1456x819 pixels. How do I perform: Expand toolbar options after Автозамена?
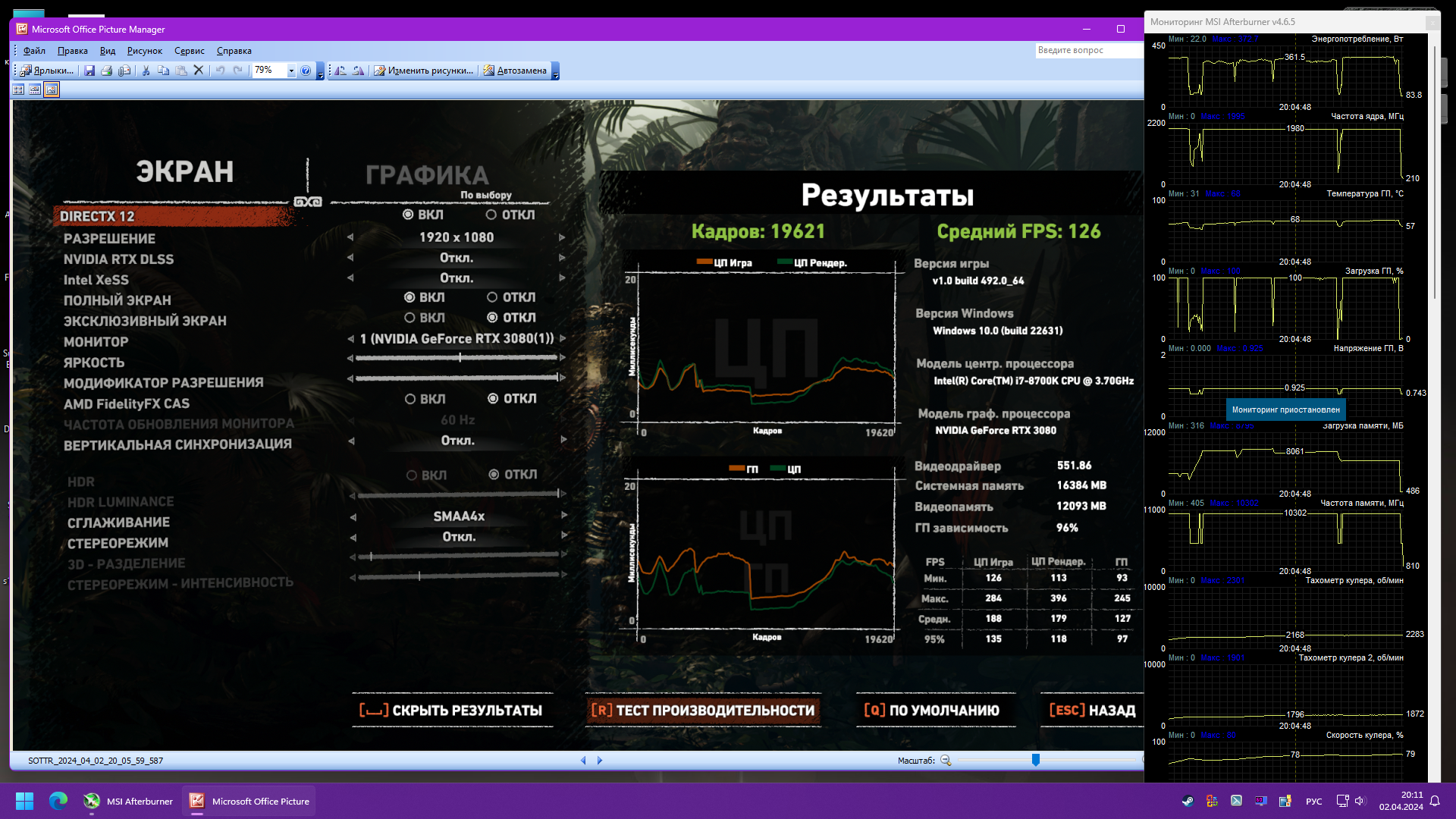pos(556,74)
